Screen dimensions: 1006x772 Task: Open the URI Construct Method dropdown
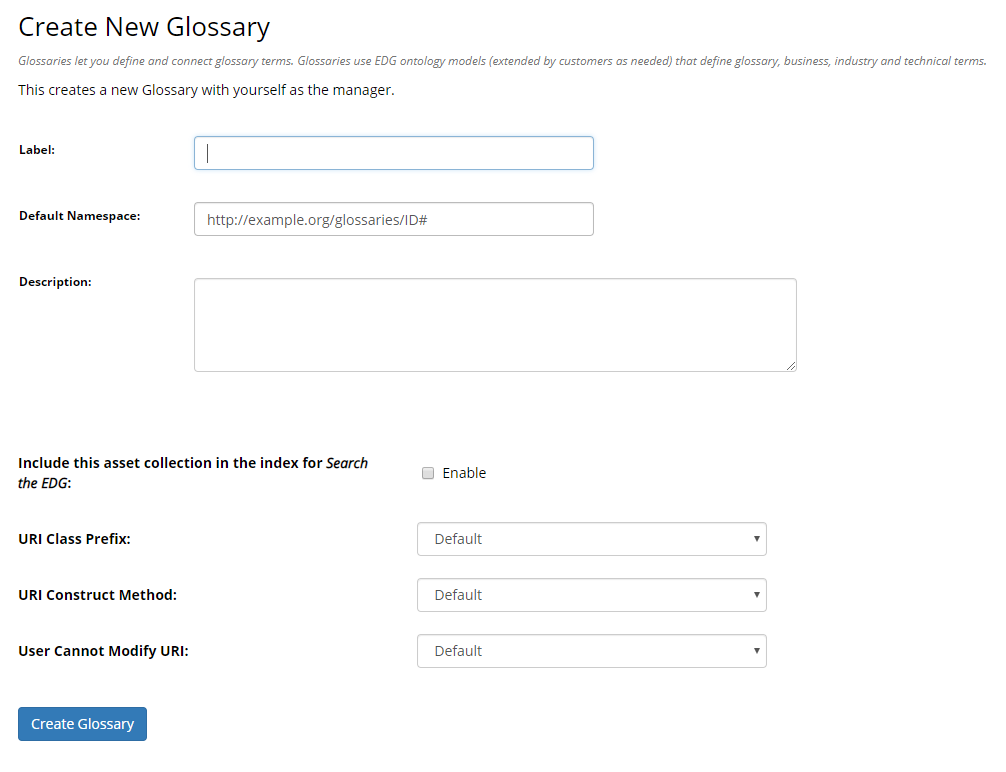pos(591,595)
